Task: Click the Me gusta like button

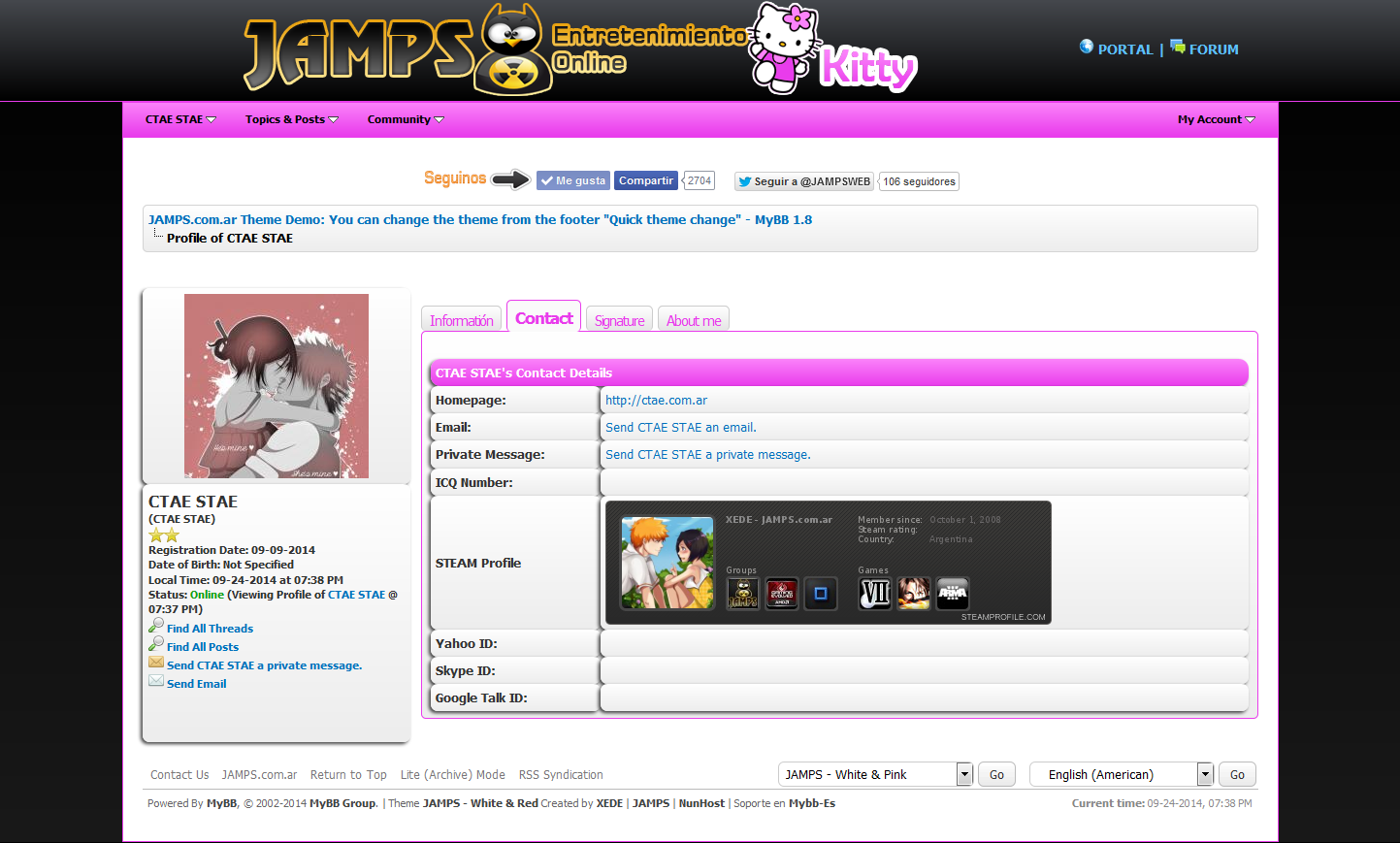Action: pyautogui.click(x=573, y=180)
